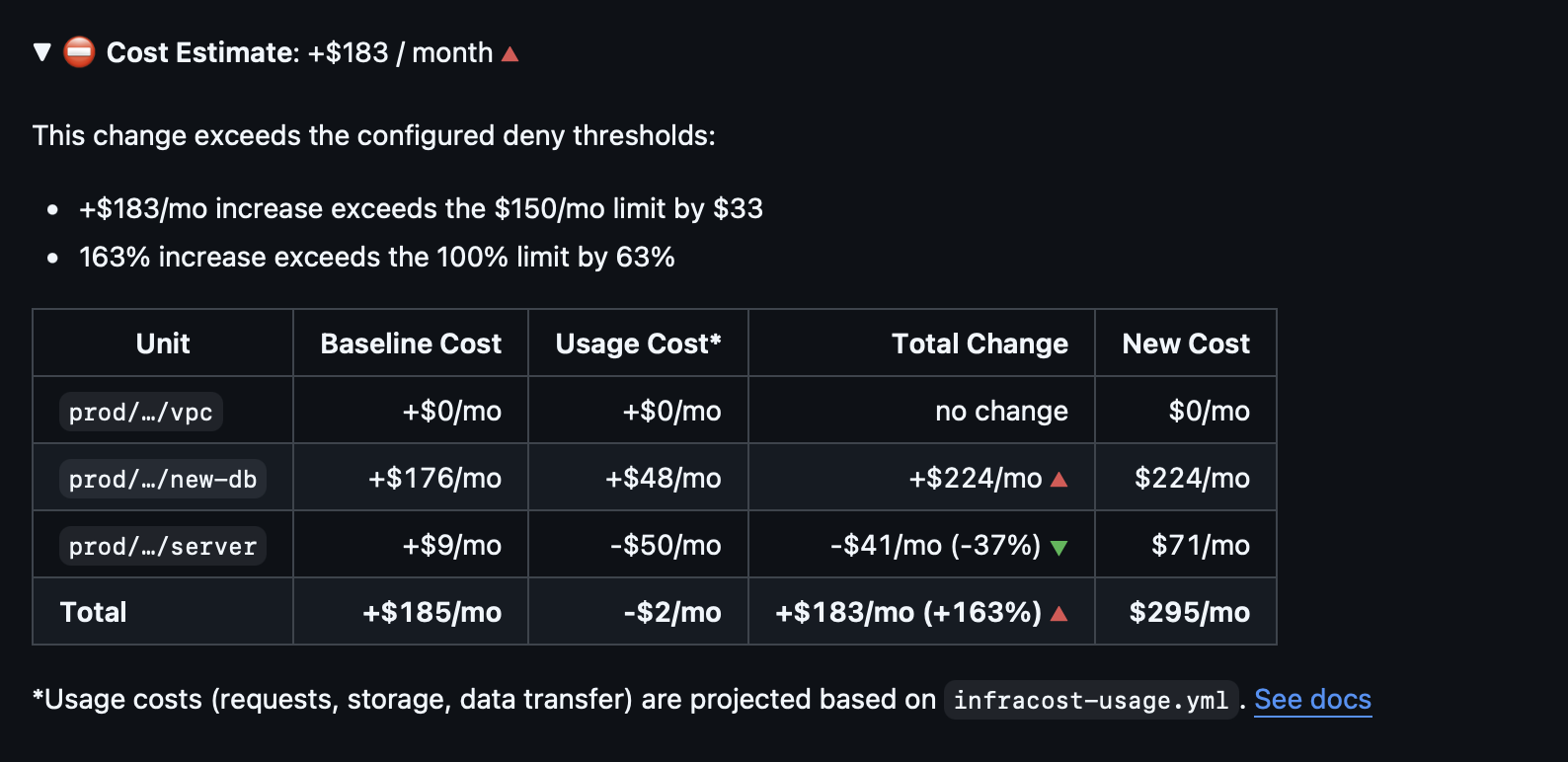Select the prod/…/new-db unit label
1568x762 pixels.
163,479
